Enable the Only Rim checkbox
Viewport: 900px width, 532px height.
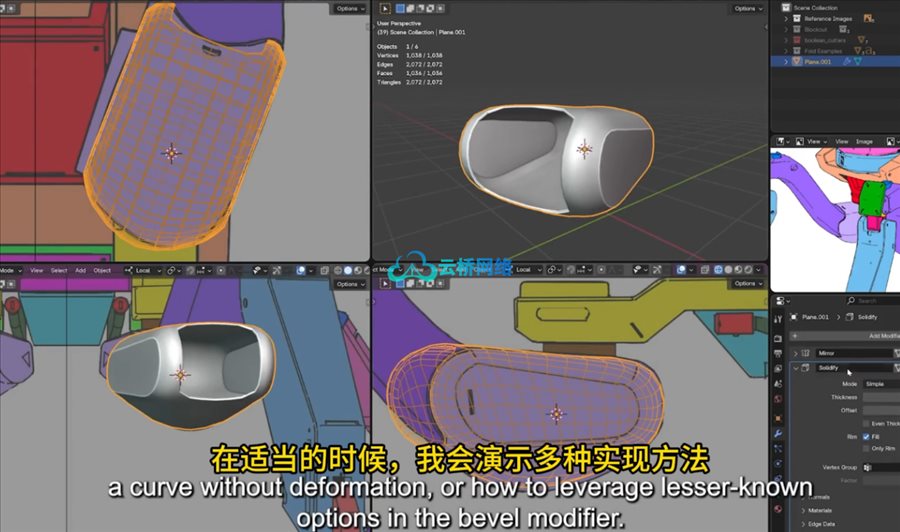tap(865, 449)
